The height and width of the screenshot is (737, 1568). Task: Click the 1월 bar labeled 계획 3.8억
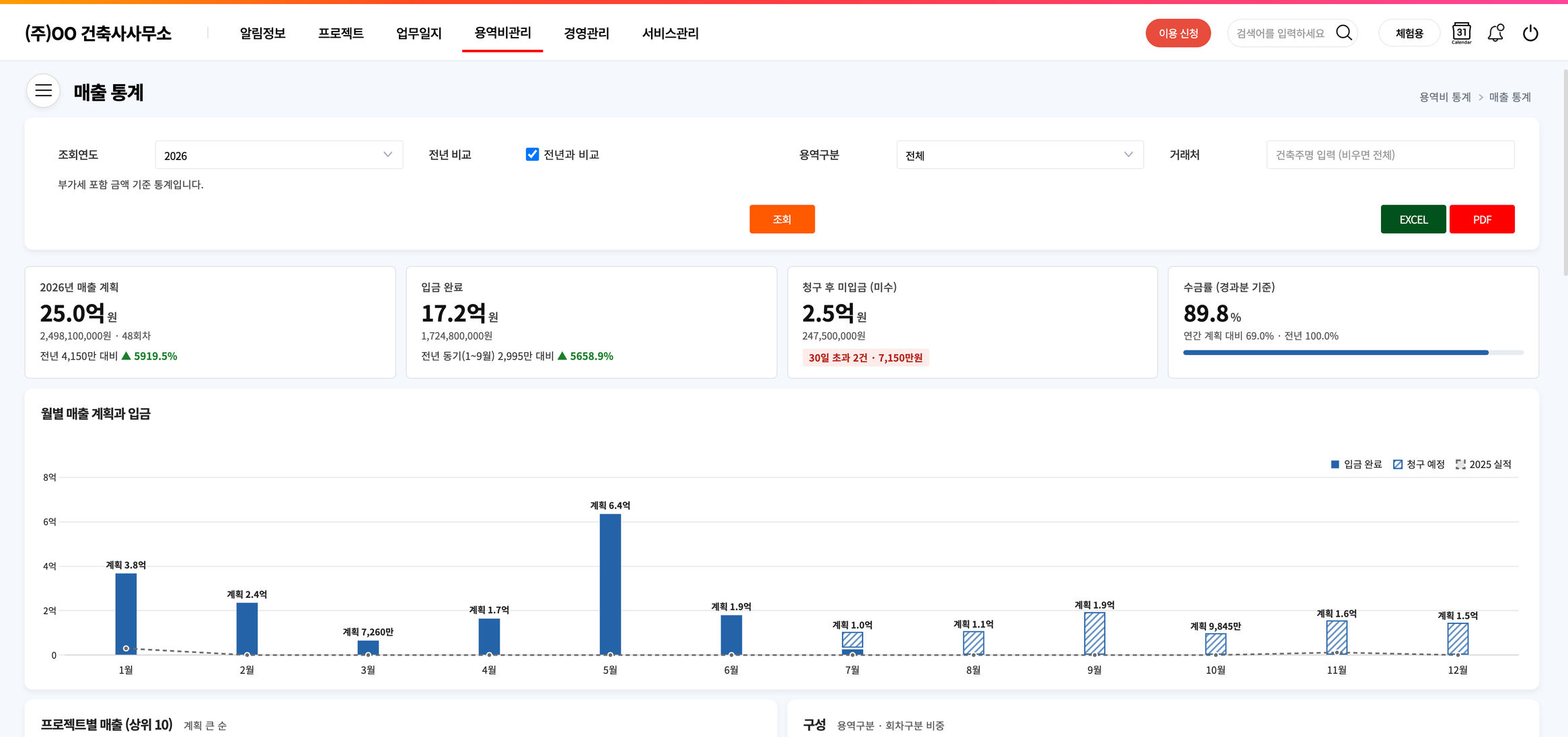click(126, 614)
